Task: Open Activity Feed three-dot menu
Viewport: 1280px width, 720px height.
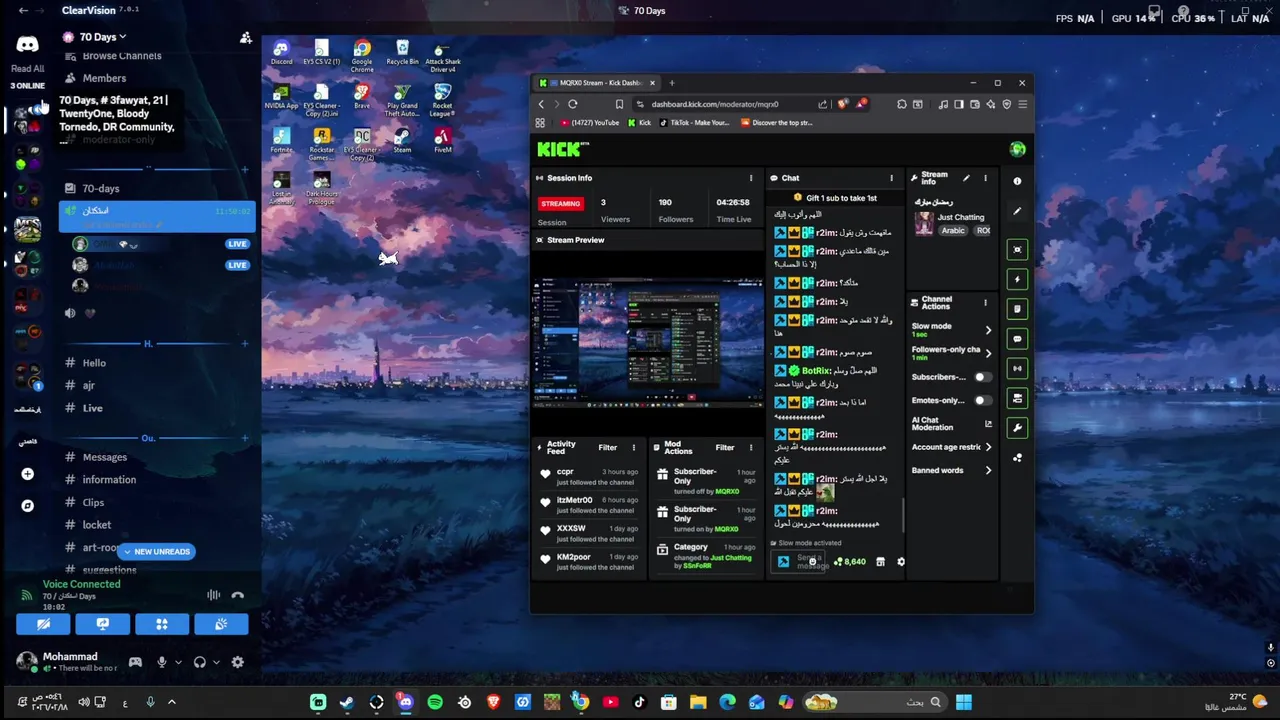Action: (633, 448)
